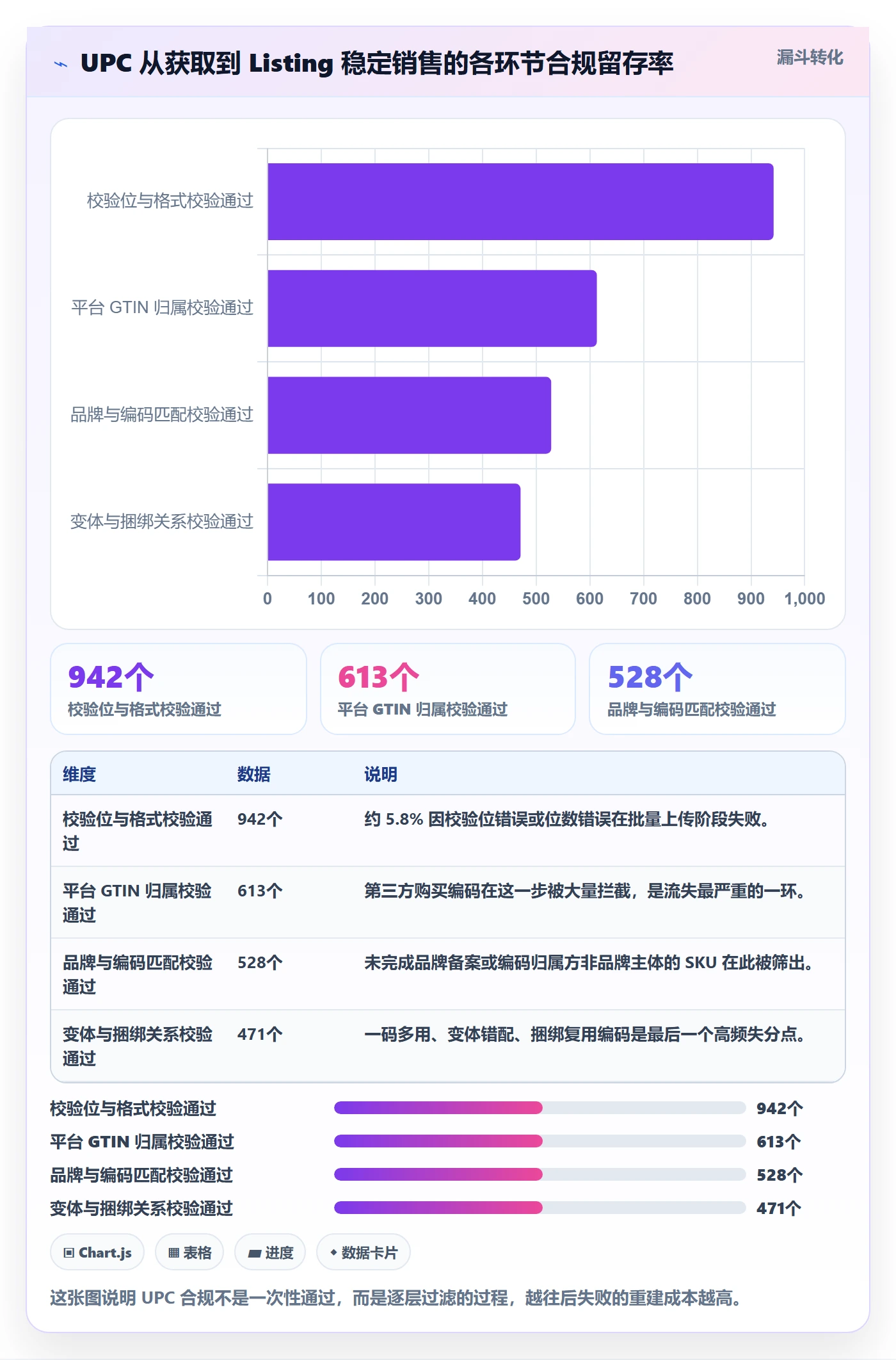Click the 说明 column header
Image resolution: width=896 pixels, height=1360 pixels.
point(381,774)
